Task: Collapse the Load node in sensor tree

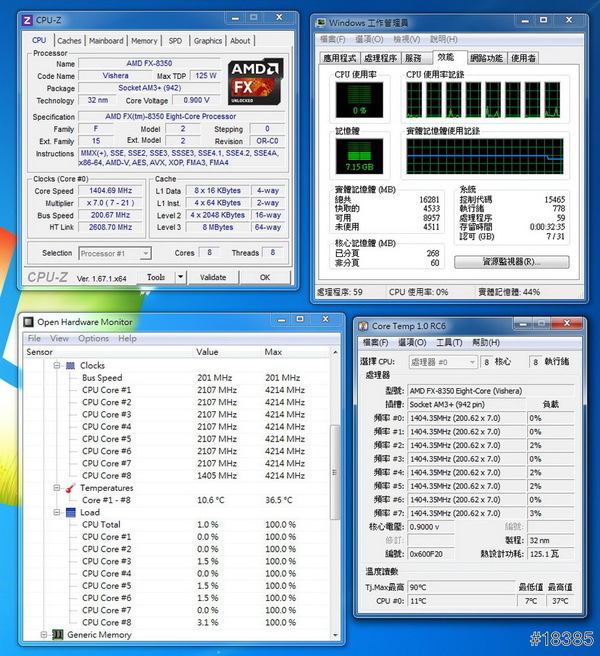Action: coord(57,512)
